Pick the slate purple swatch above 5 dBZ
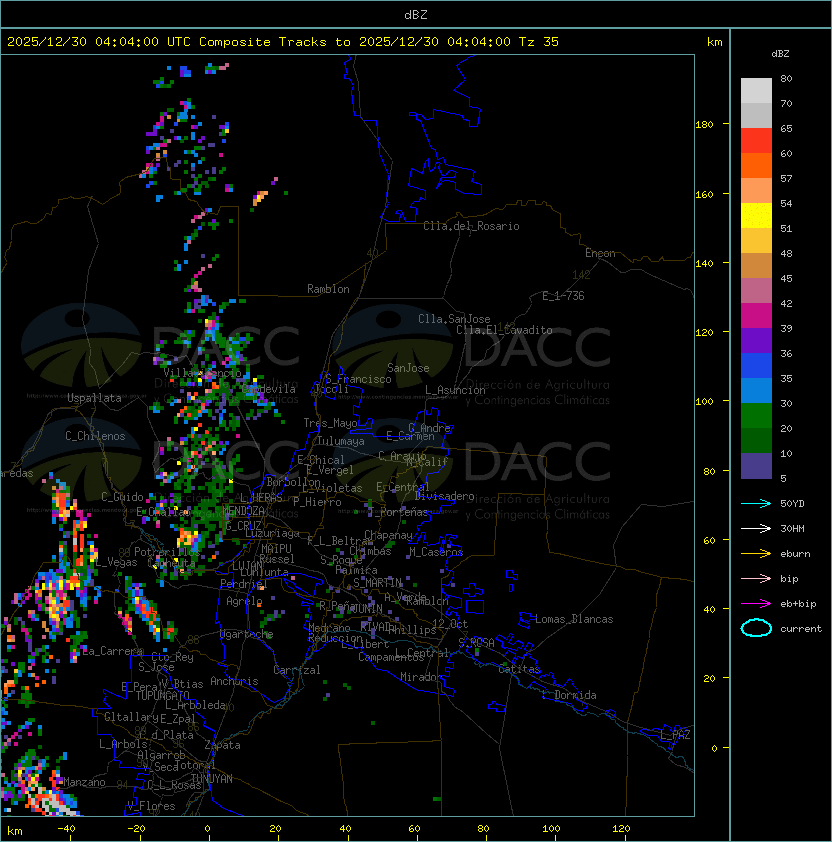Screen dimensions: 832x842 [x=756, y=466]
